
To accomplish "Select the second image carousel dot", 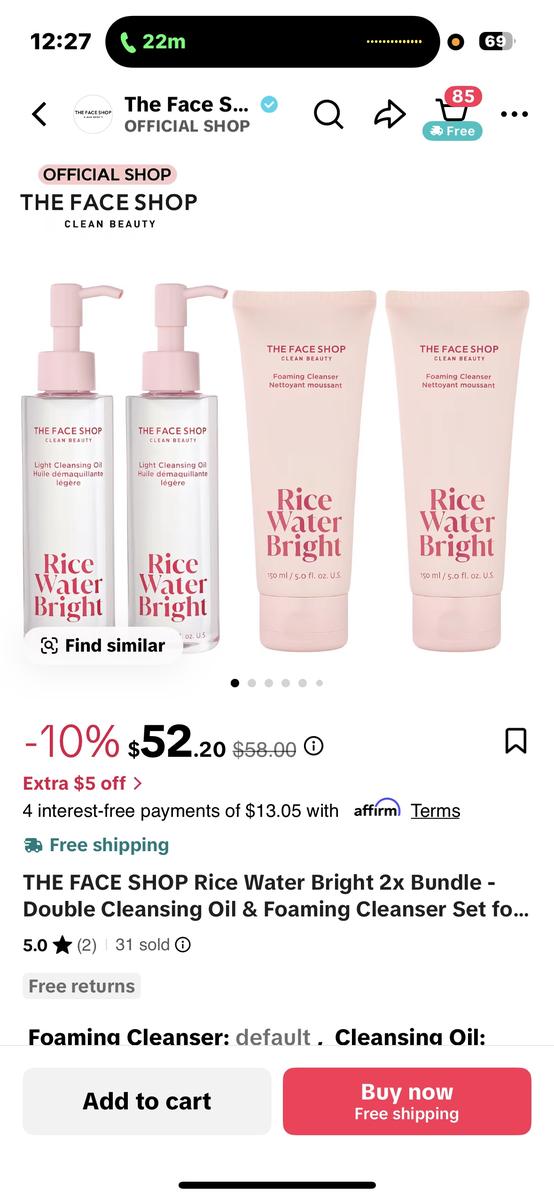I will [x=252, y=683].
